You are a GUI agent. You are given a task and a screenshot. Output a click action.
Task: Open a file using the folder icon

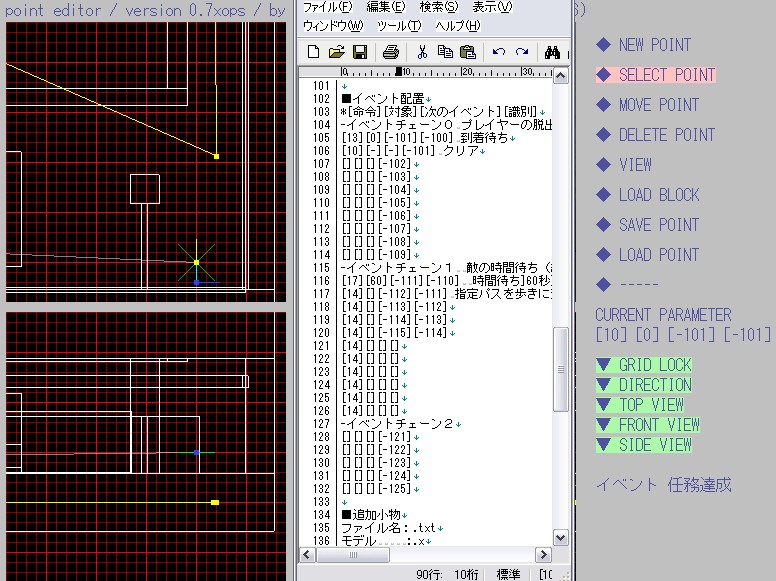coord(336,52)
